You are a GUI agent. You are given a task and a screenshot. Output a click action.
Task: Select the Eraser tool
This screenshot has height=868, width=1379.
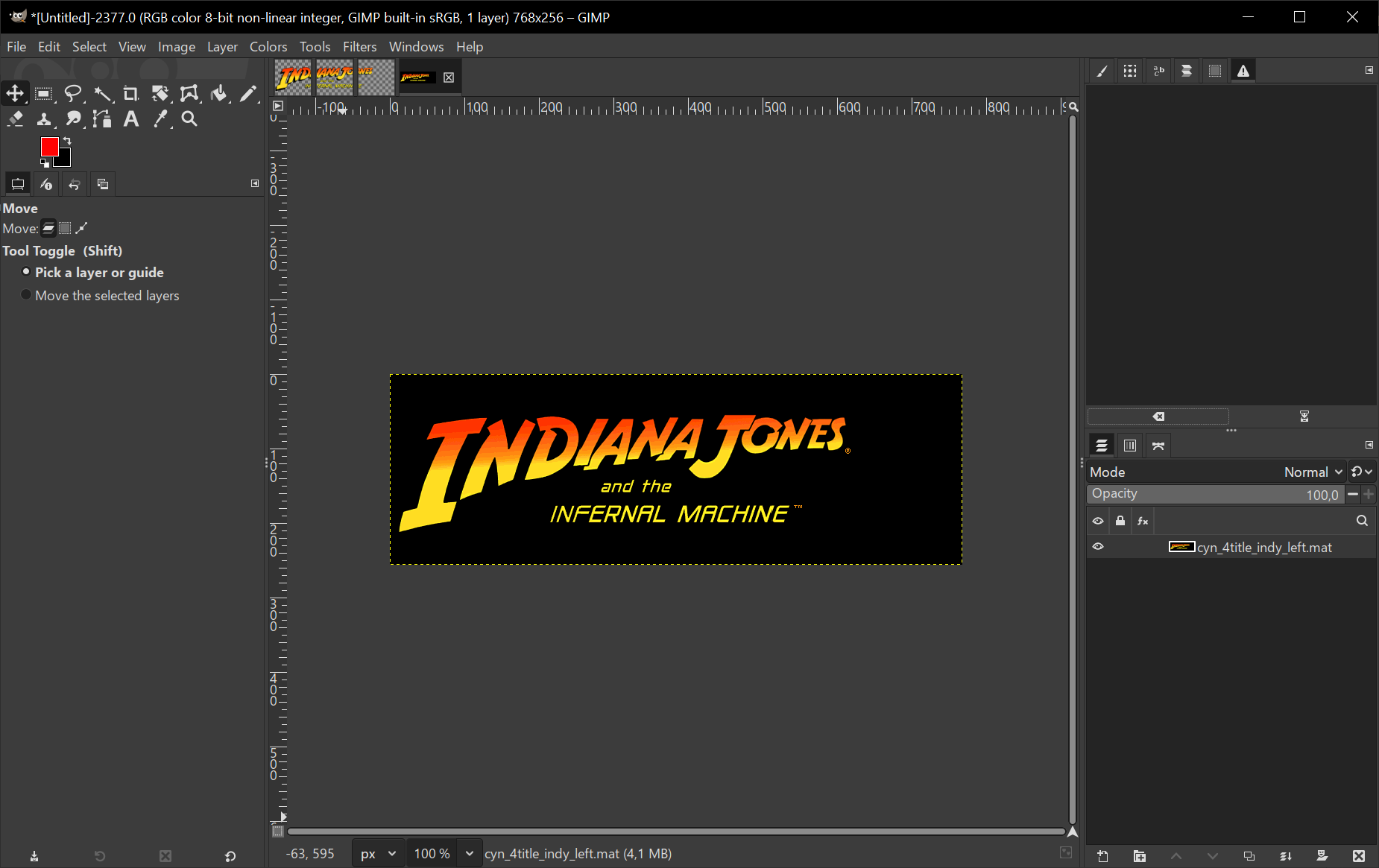15,118
